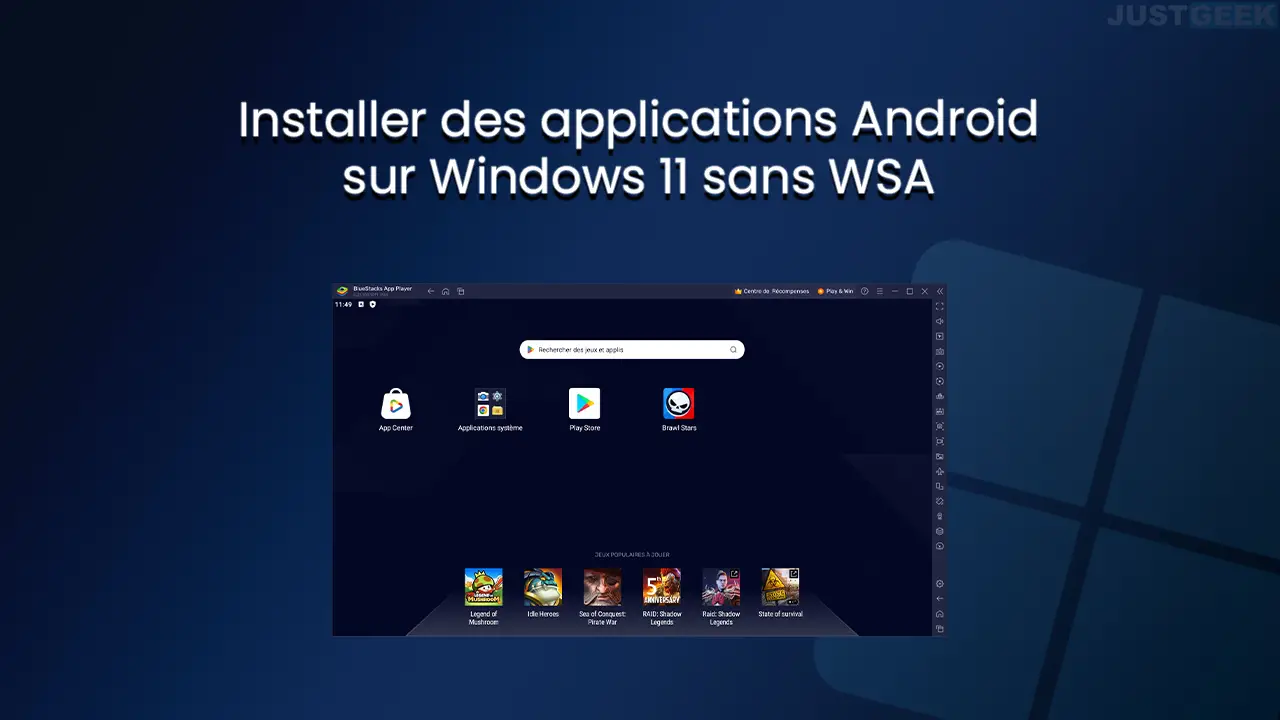Click the airplane mode icon in sidebar
Image resolution: width=1280 pixels, height=720 pixels.
click(x=940, y=471)
